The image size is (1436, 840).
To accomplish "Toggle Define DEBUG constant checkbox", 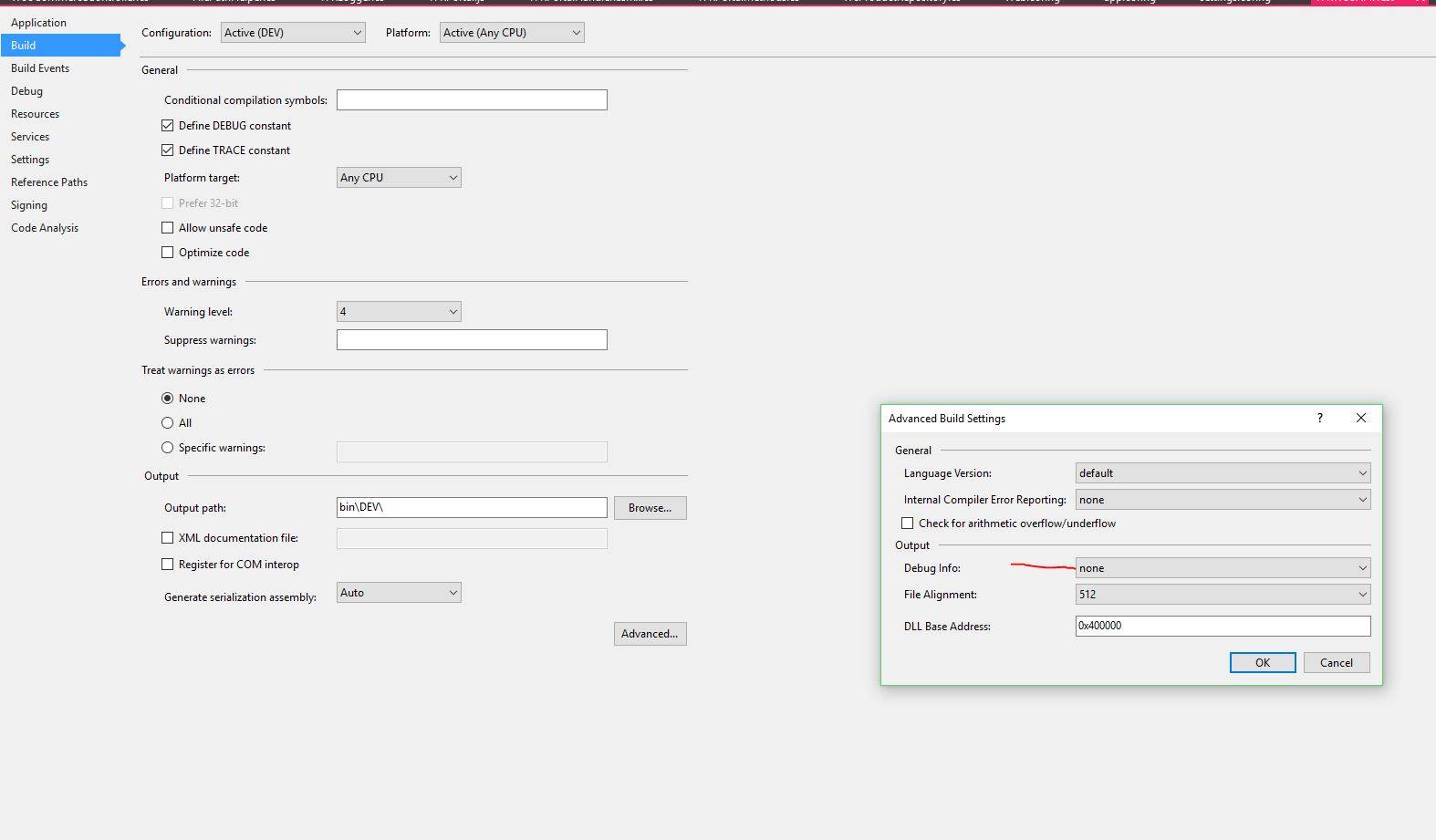I will point(167,126).
